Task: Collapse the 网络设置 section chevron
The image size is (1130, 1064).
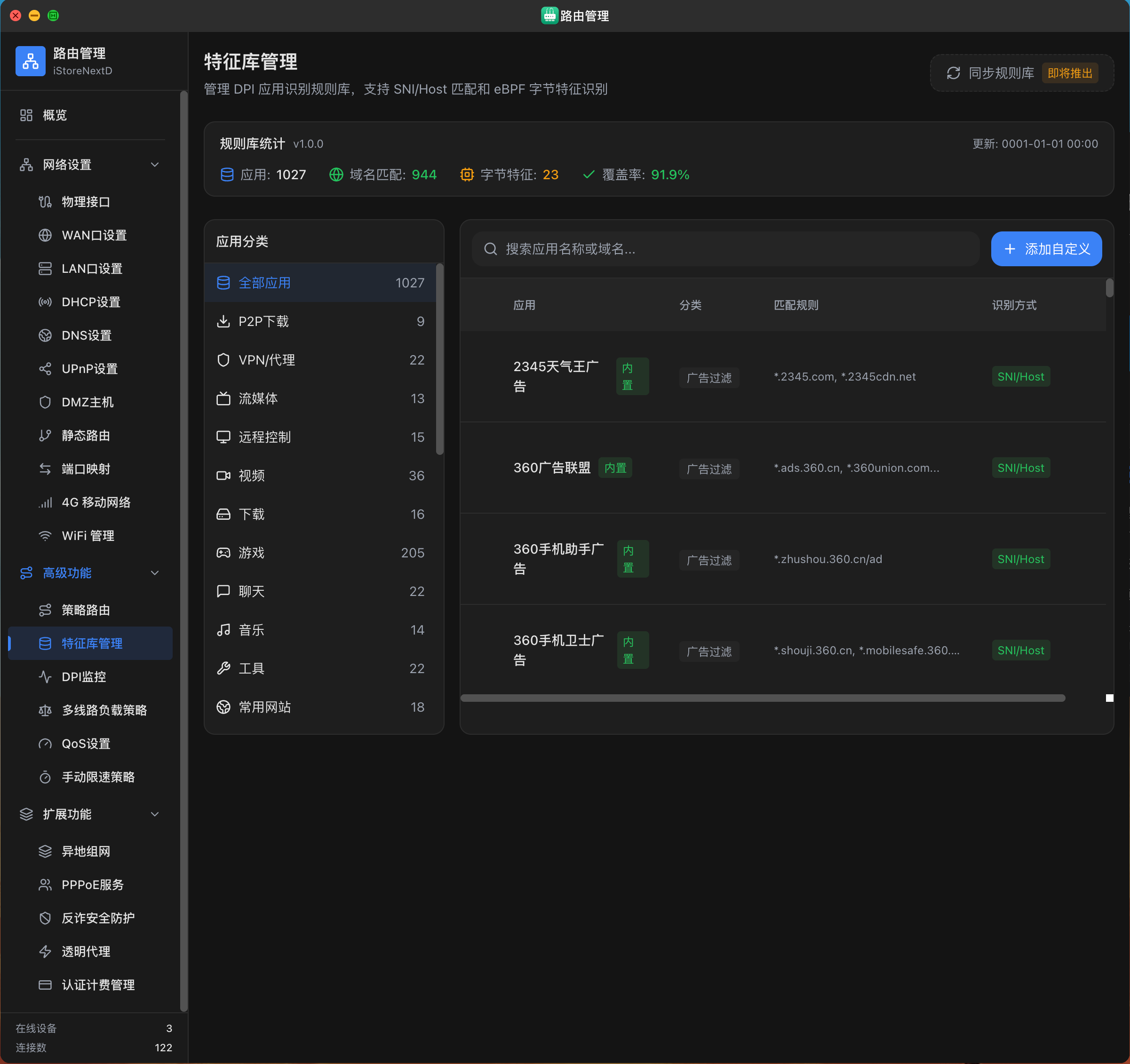Action: (x=155, y=165)
